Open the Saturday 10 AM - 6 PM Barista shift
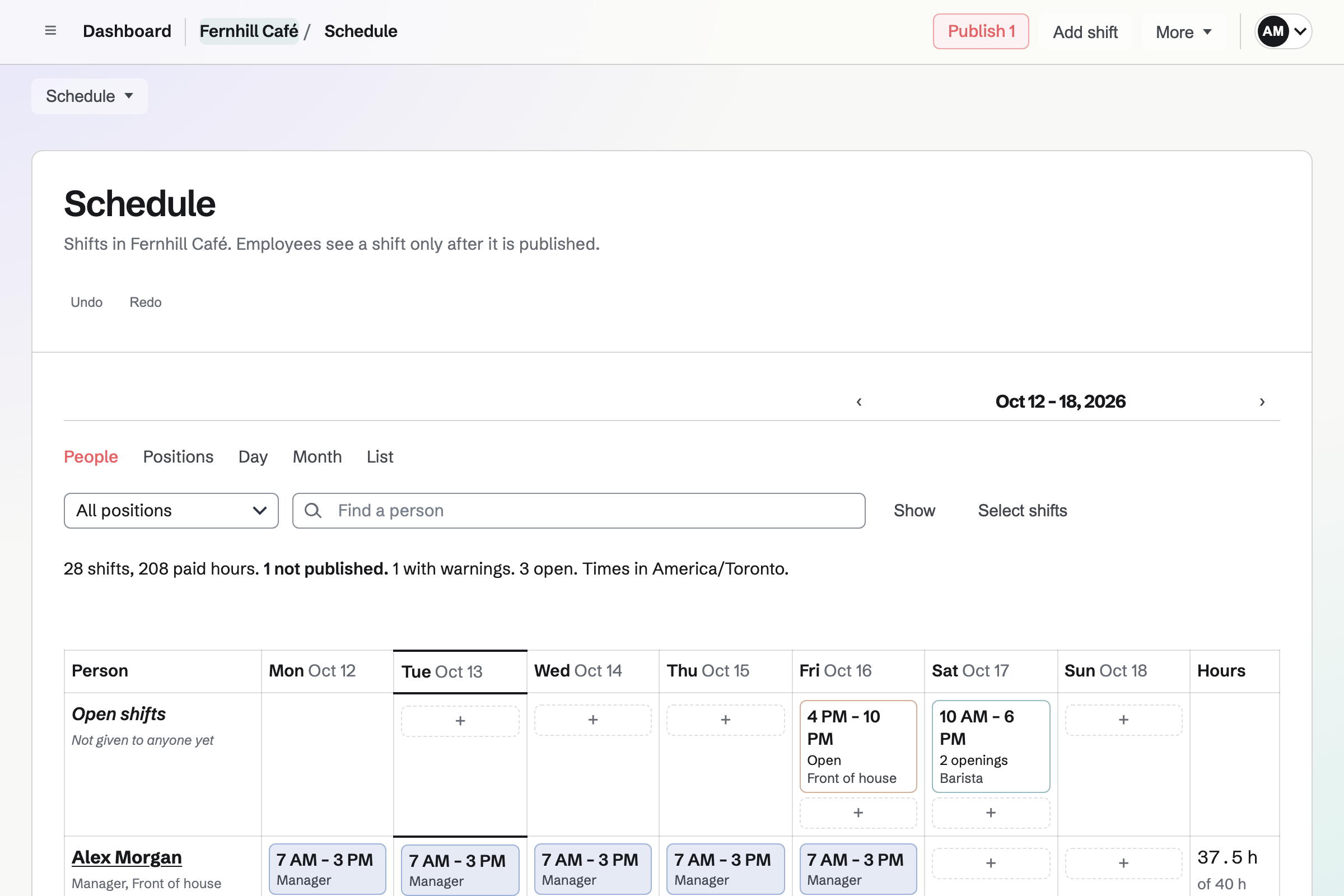The width and height of the screenshot is (1344, 896). (x=991, y=746)
